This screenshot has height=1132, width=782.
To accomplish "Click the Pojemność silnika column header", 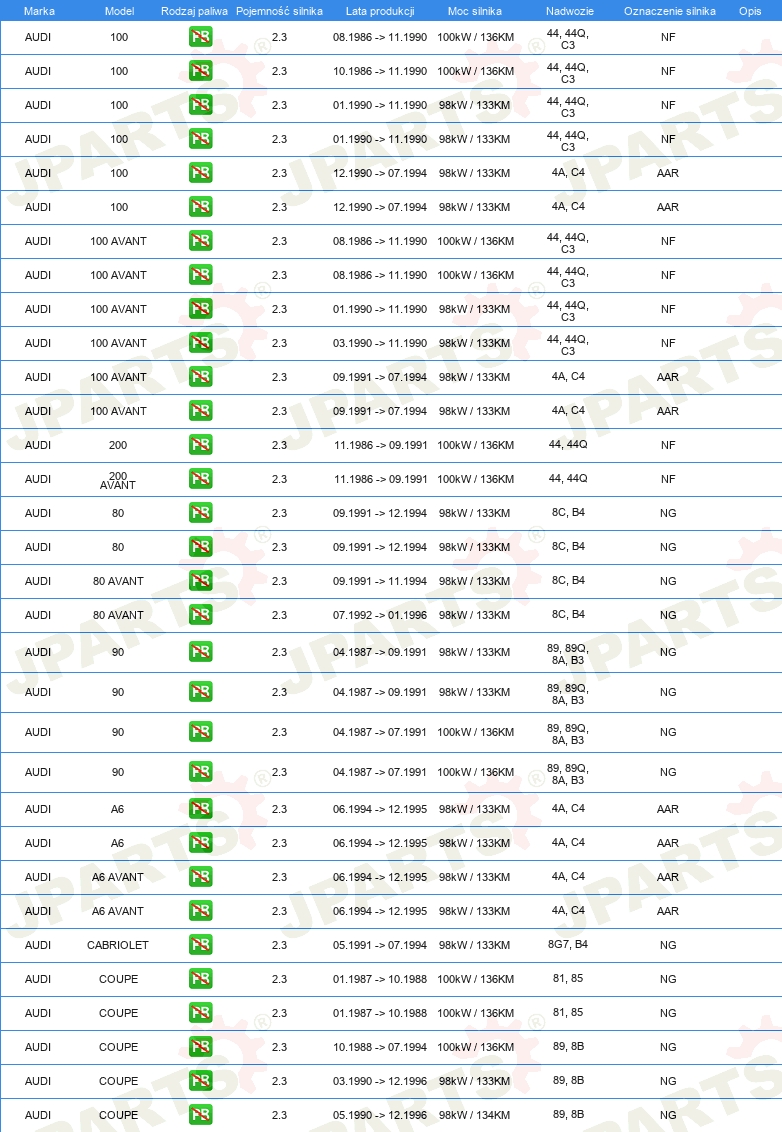I will click(279, 11).
